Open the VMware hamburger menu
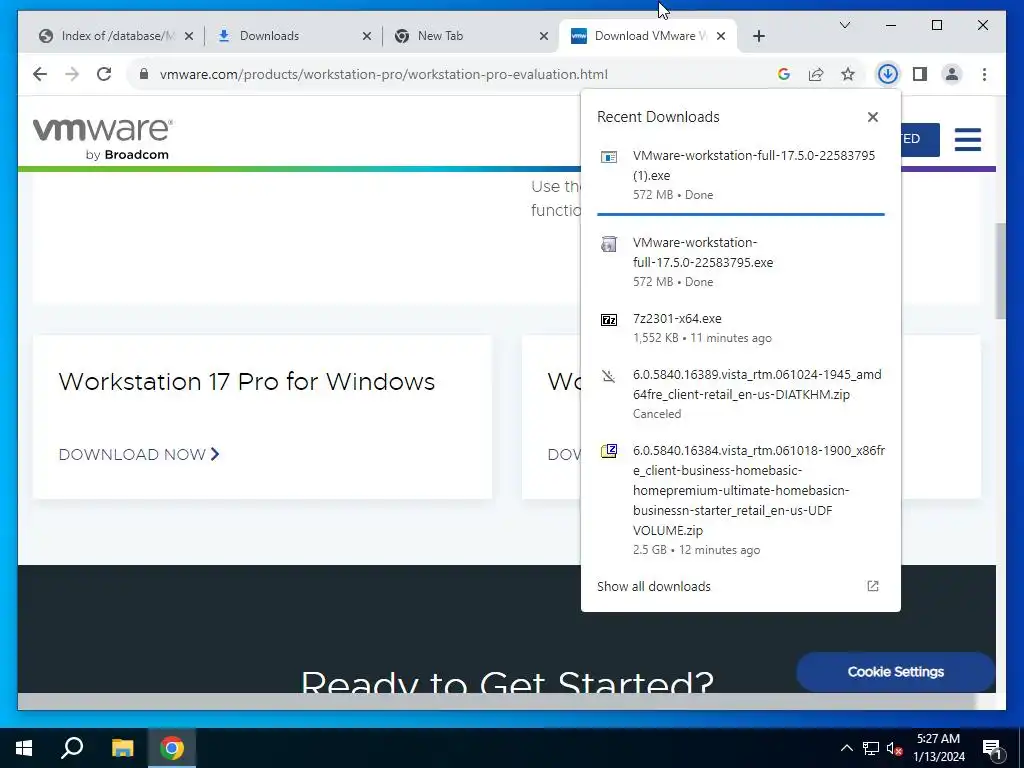Image resolution: width=1024 pixels, height=768 pixels. click(x=967, y=139)
